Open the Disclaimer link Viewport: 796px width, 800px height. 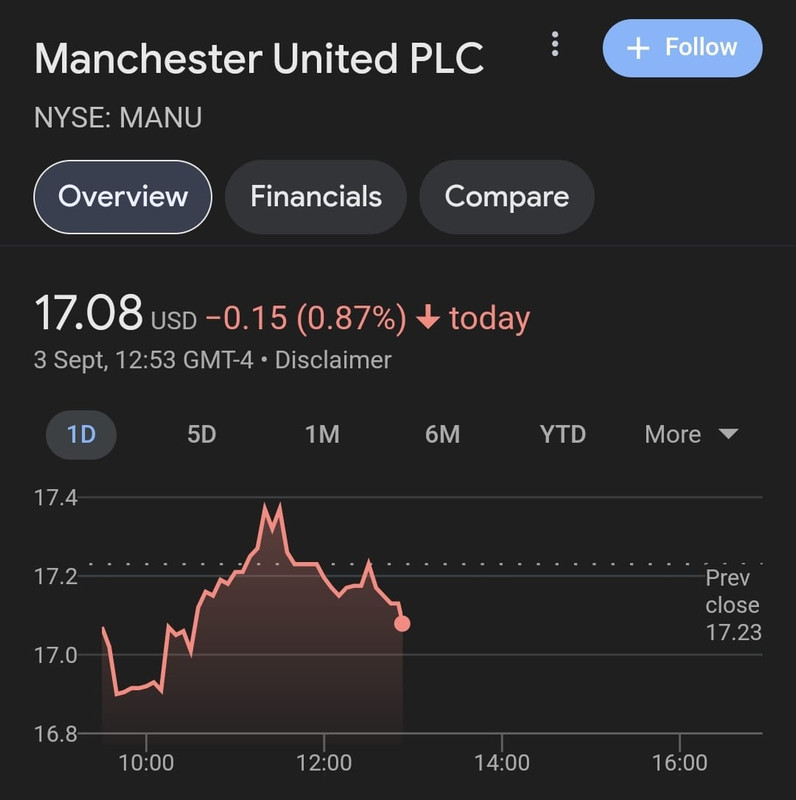(333, 360)
